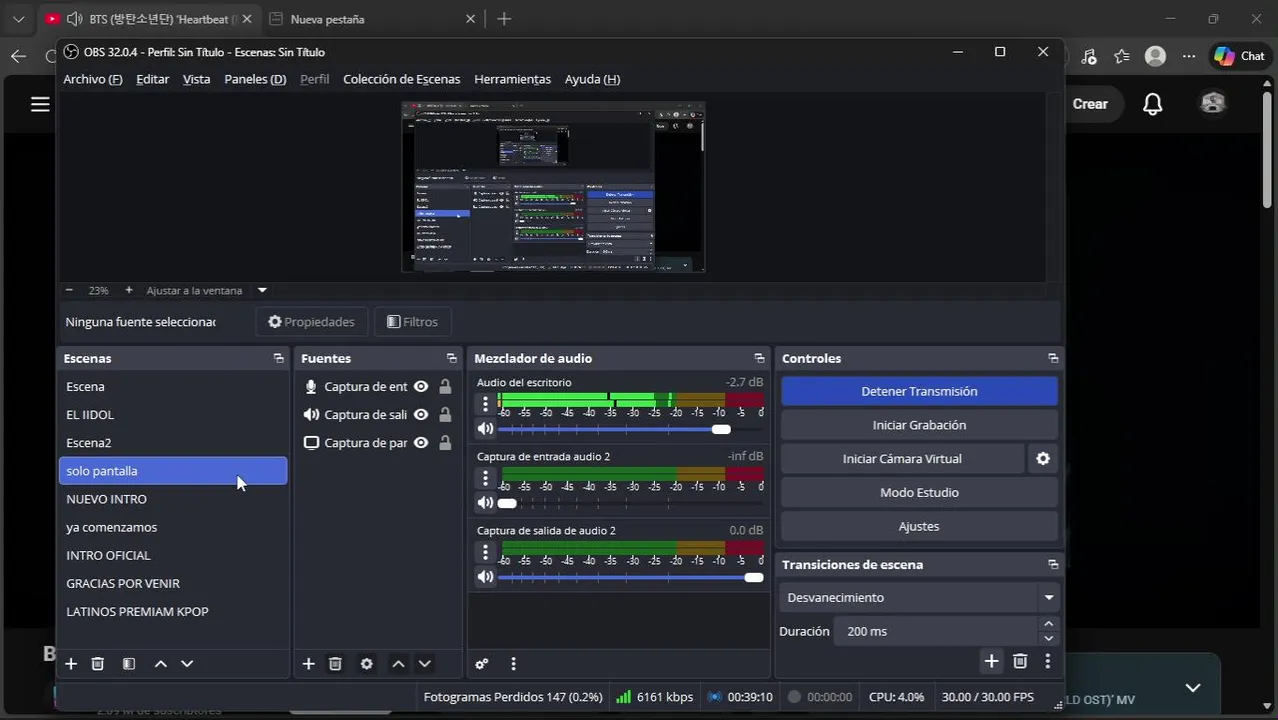The height and width of the screenshot is (720, 1278).
Task: Delete selected scene with trash icon
Action: coord(98,664)
